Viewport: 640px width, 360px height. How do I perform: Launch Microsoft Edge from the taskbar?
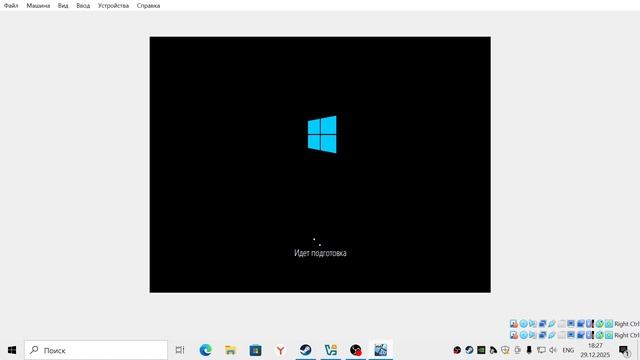pyautogui.click(x=205, y=350)
